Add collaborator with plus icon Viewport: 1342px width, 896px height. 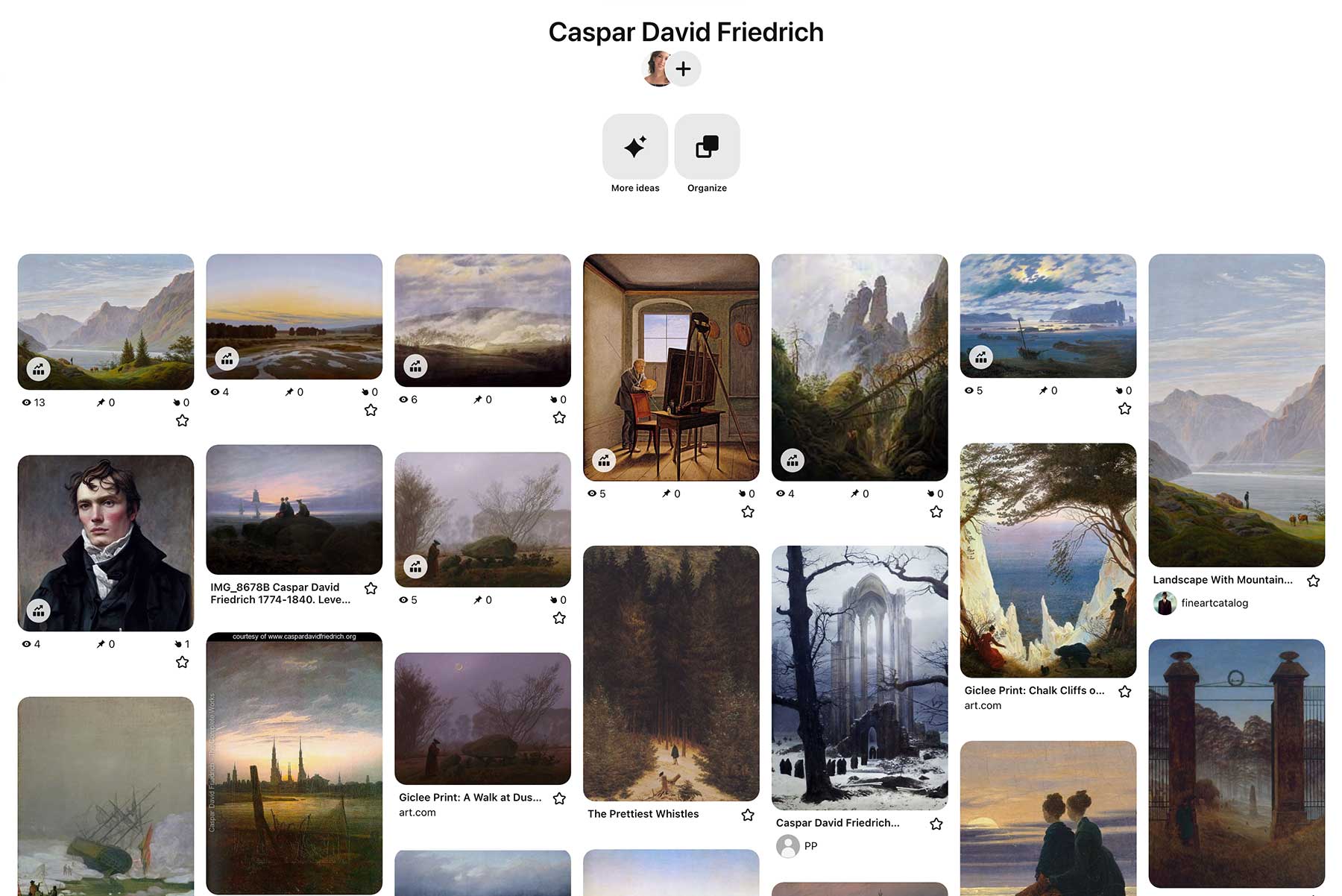[683, 69]
